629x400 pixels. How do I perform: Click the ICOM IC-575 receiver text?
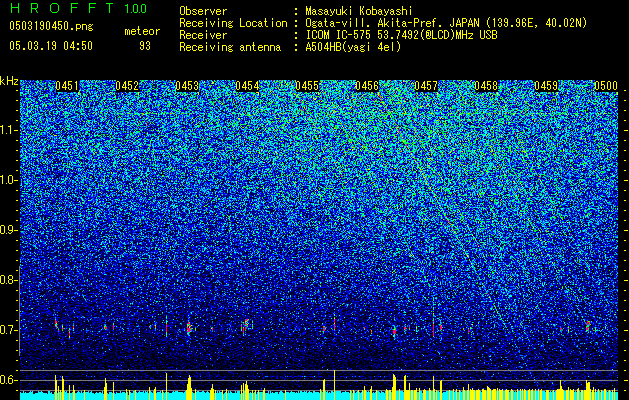(401, 35)
